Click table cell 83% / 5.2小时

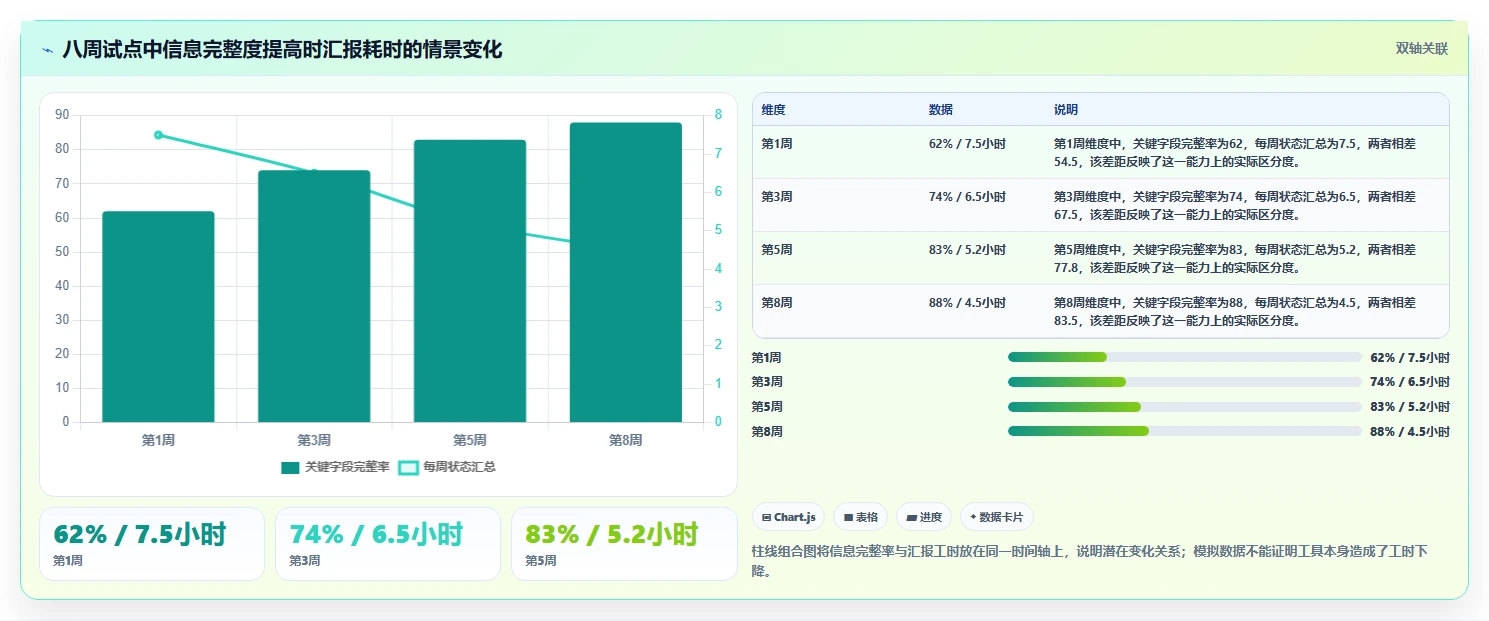pos(967,250)
